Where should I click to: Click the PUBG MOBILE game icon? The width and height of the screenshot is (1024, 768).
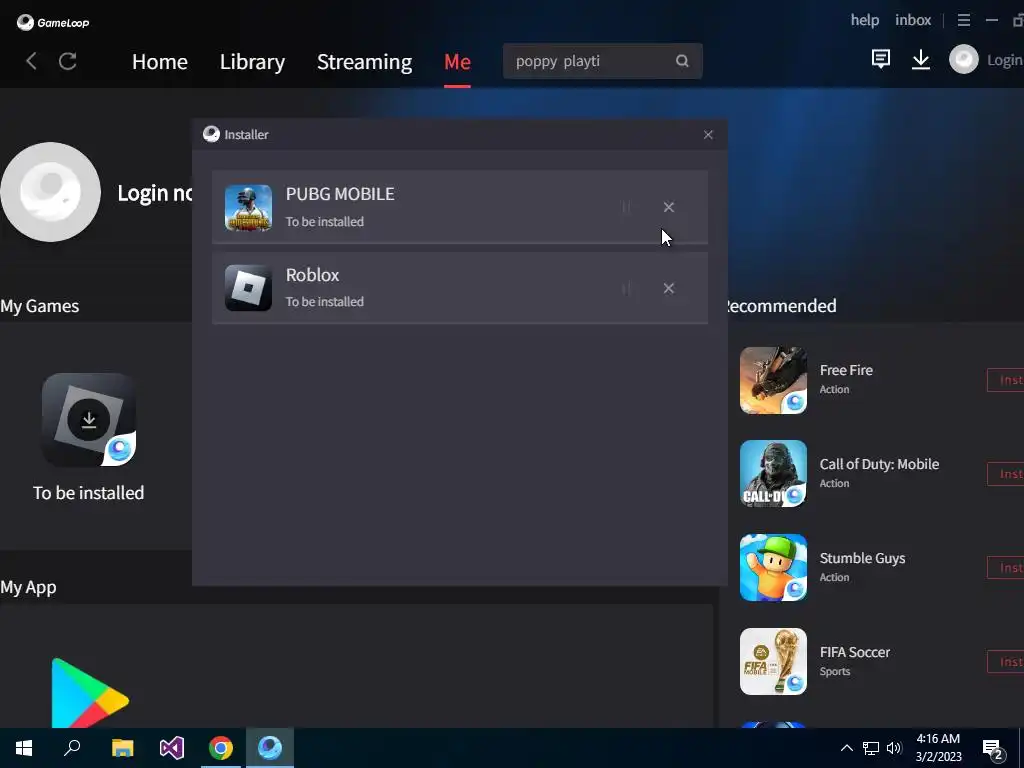(x=248, y=208)
